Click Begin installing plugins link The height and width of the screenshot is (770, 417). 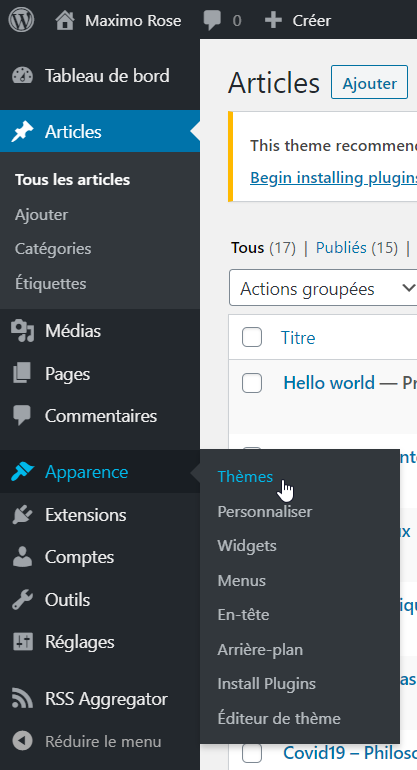point(334,177)
